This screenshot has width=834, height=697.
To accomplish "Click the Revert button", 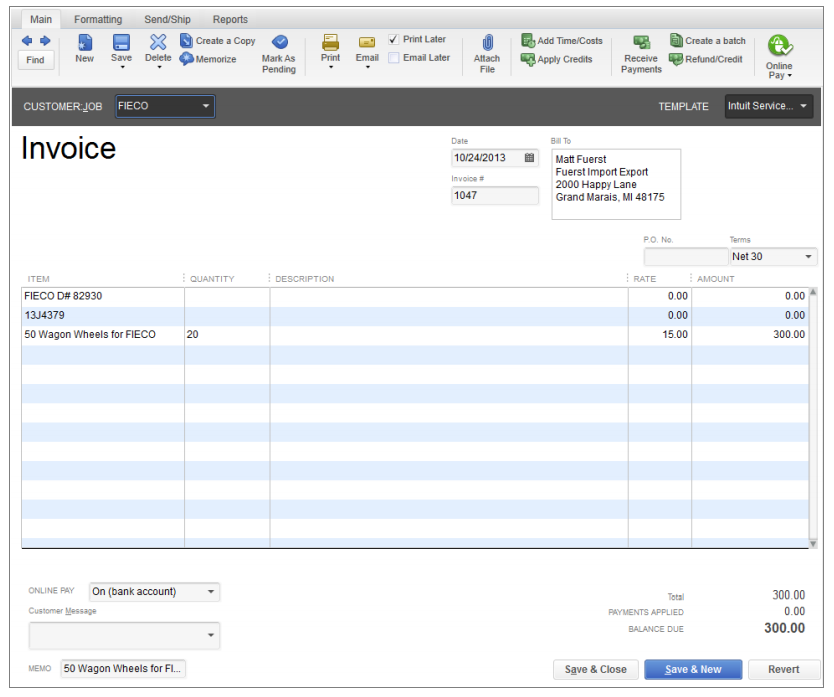I will pos(783,670).
